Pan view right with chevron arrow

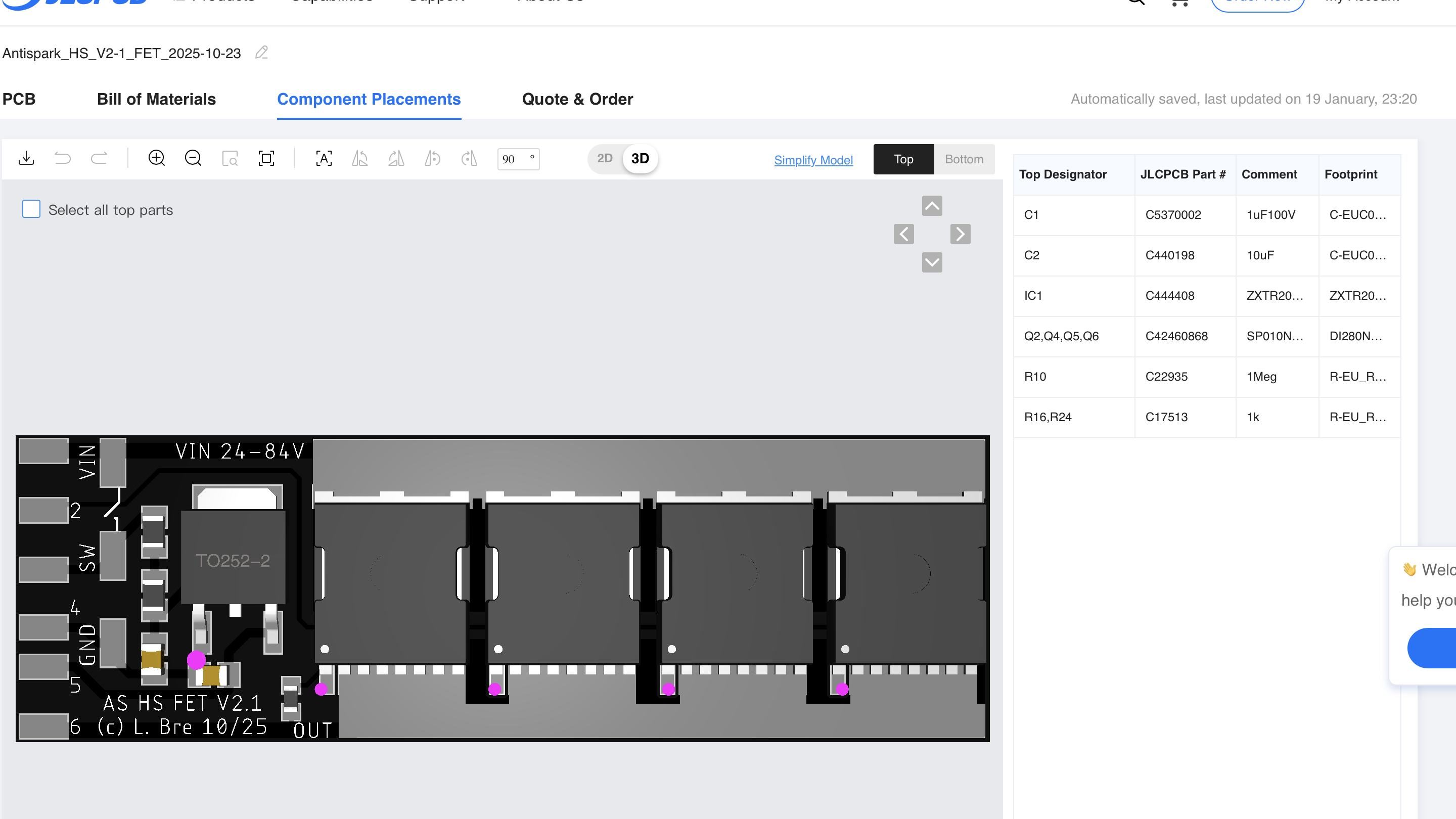961,234
